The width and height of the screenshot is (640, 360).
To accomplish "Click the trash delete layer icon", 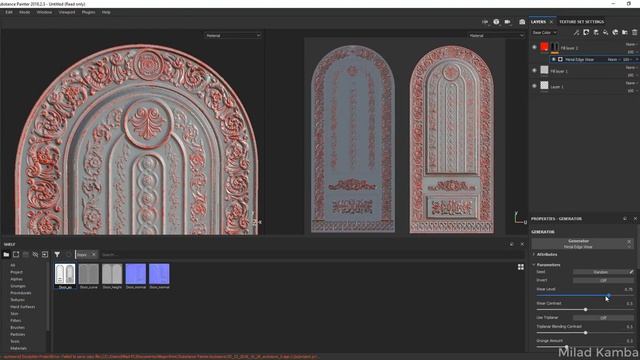I will pyautogui.click(x=634, y=32).
